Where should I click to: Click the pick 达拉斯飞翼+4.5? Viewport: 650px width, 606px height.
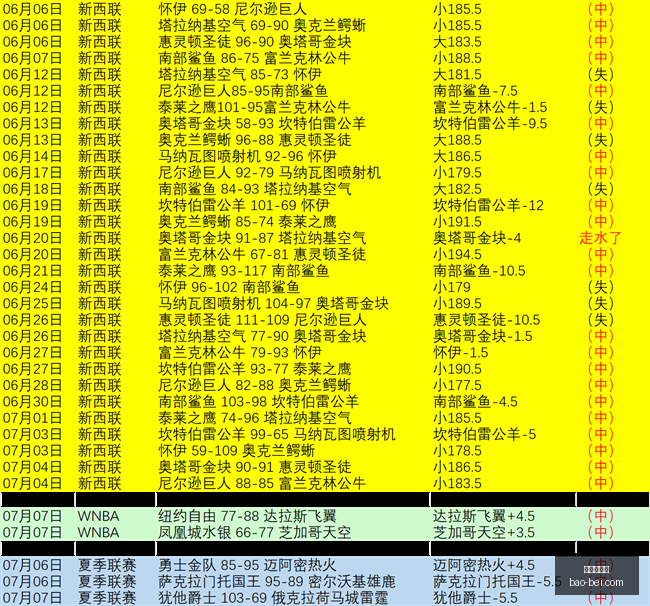pyautogui.click(x=484, y=516)
